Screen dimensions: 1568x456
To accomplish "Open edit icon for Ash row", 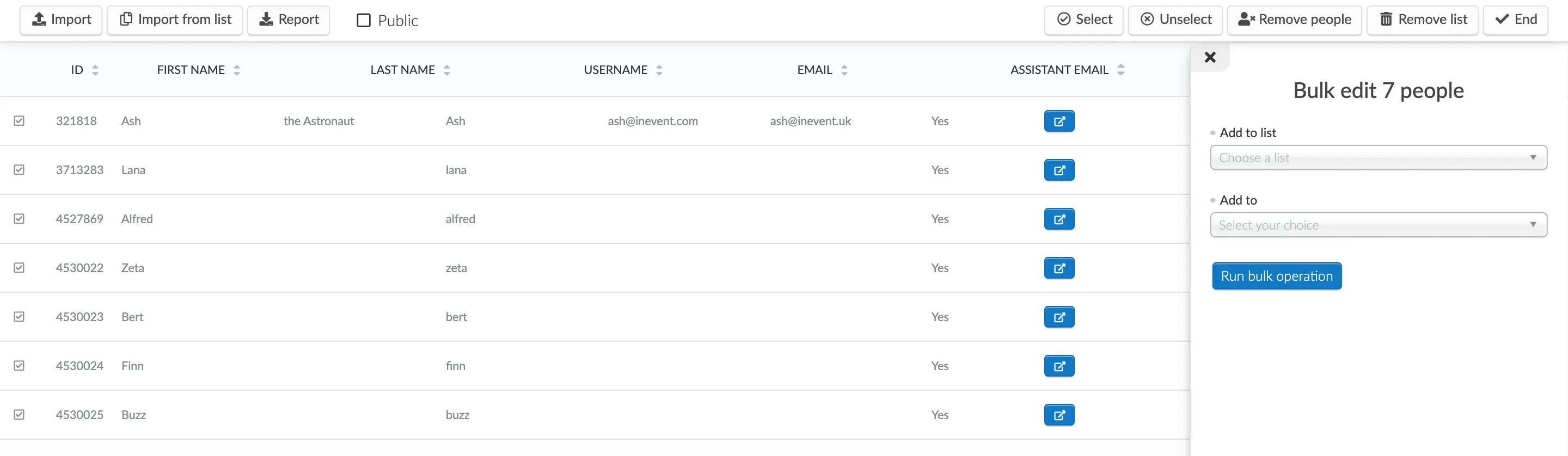I will pyautogui.click(x=1059, y=121).
